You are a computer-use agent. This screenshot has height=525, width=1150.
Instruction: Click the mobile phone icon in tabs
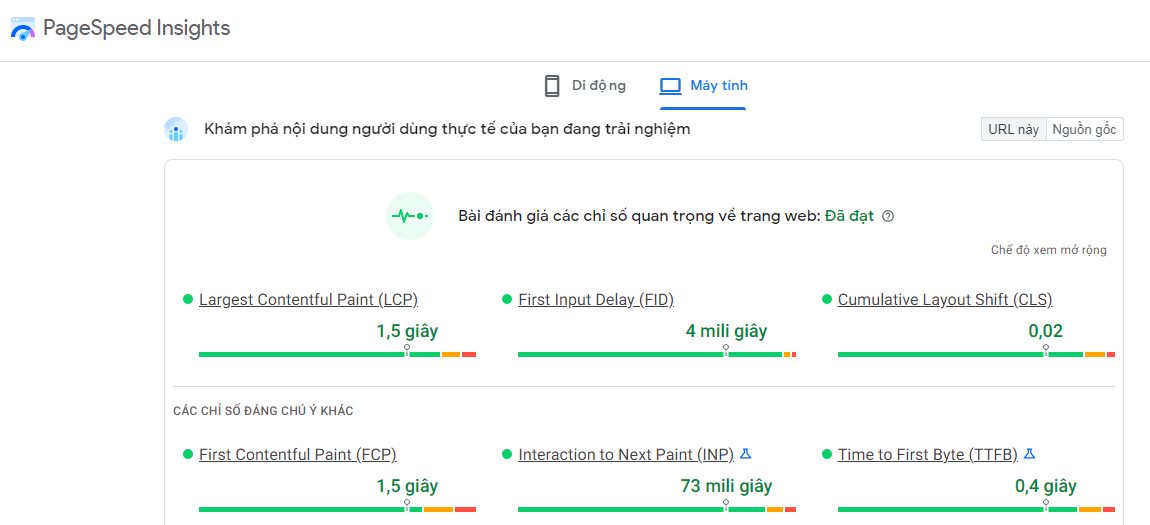coord(552,86)
